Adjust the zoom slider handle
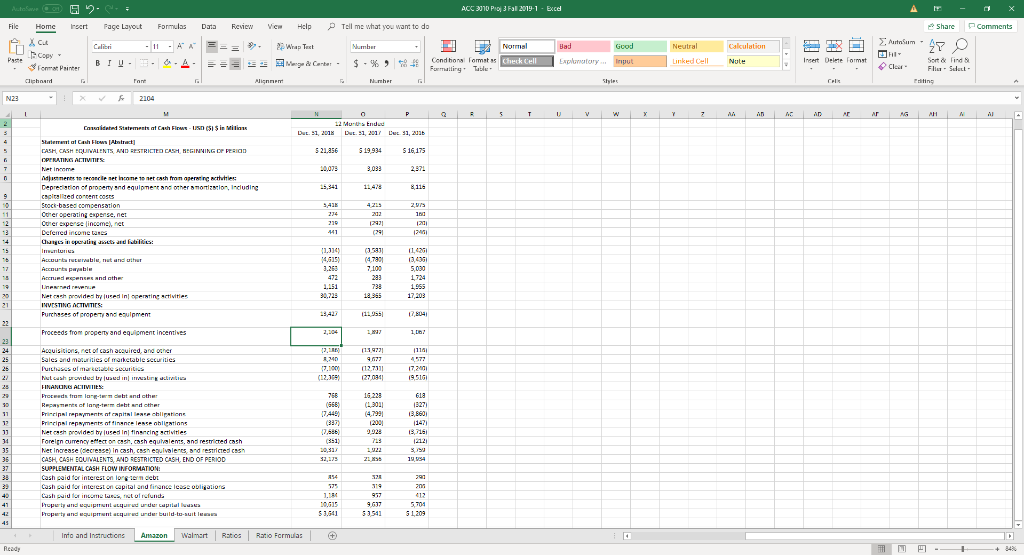The width and height of the screenshot is (1024, 555). (963, 548)
